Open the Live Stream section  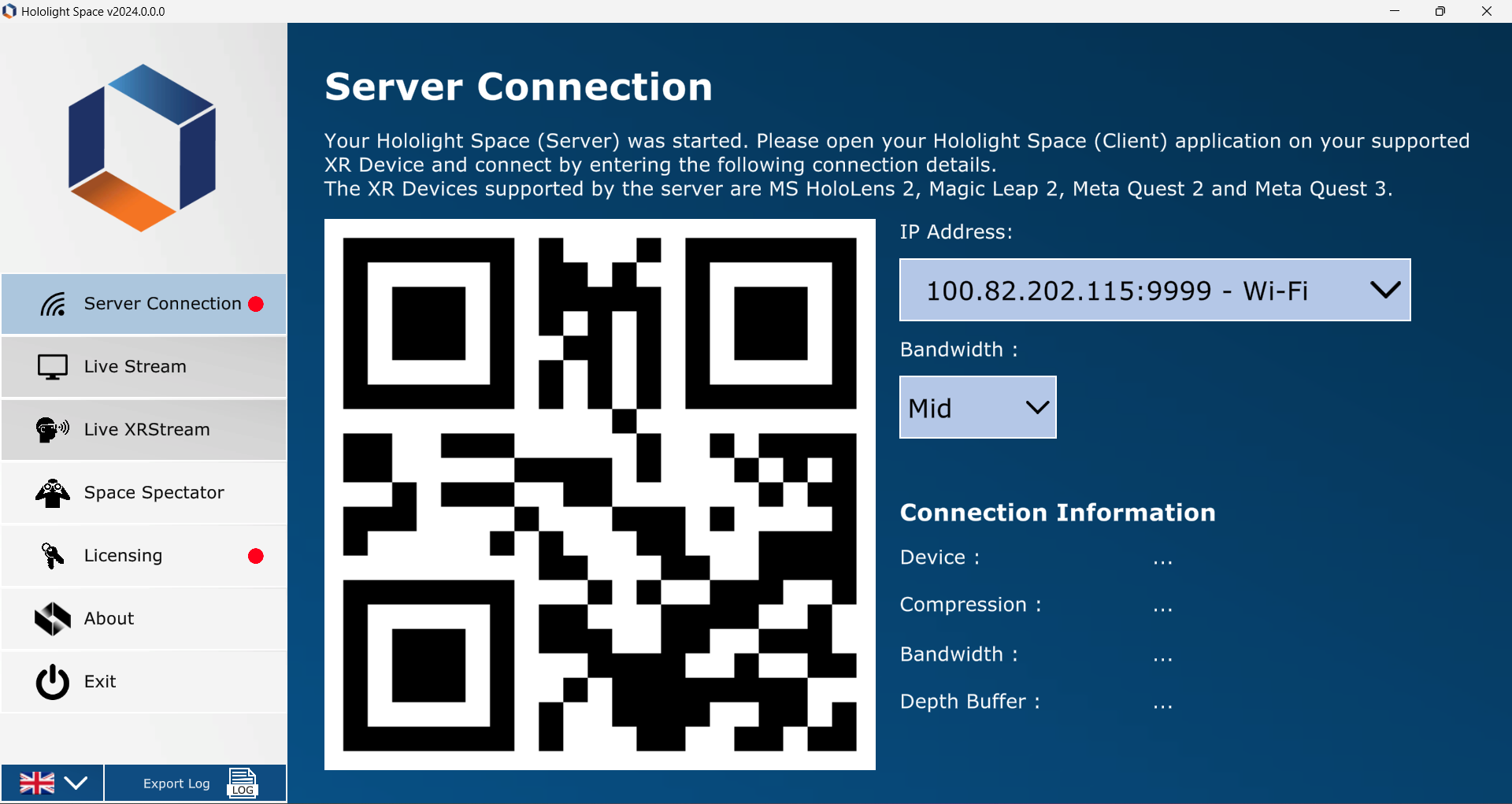click(x=143, y=367)
